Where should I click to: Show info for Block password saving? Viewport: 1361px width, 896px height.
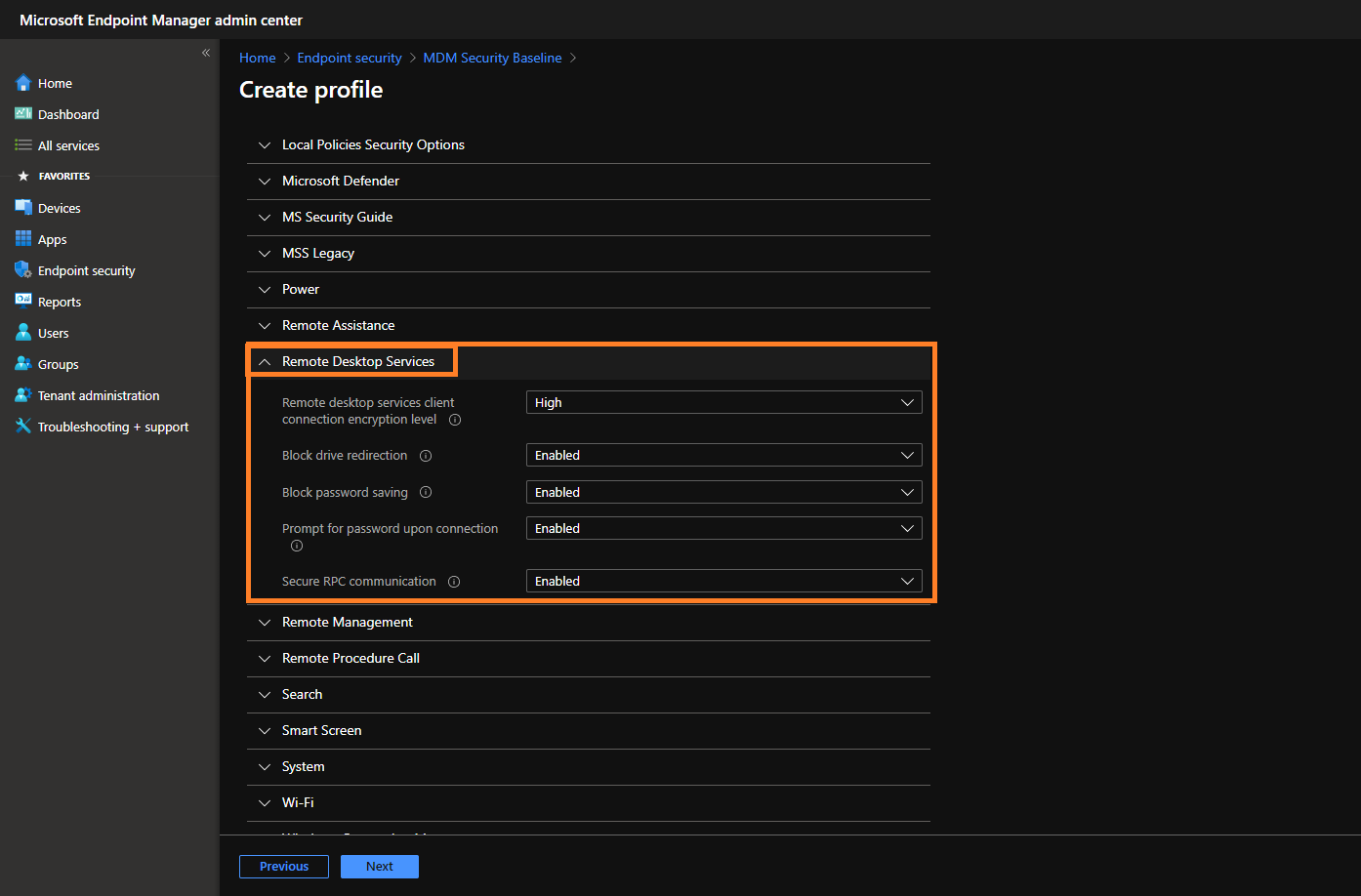pyautogui.click(x=426, y=493)
